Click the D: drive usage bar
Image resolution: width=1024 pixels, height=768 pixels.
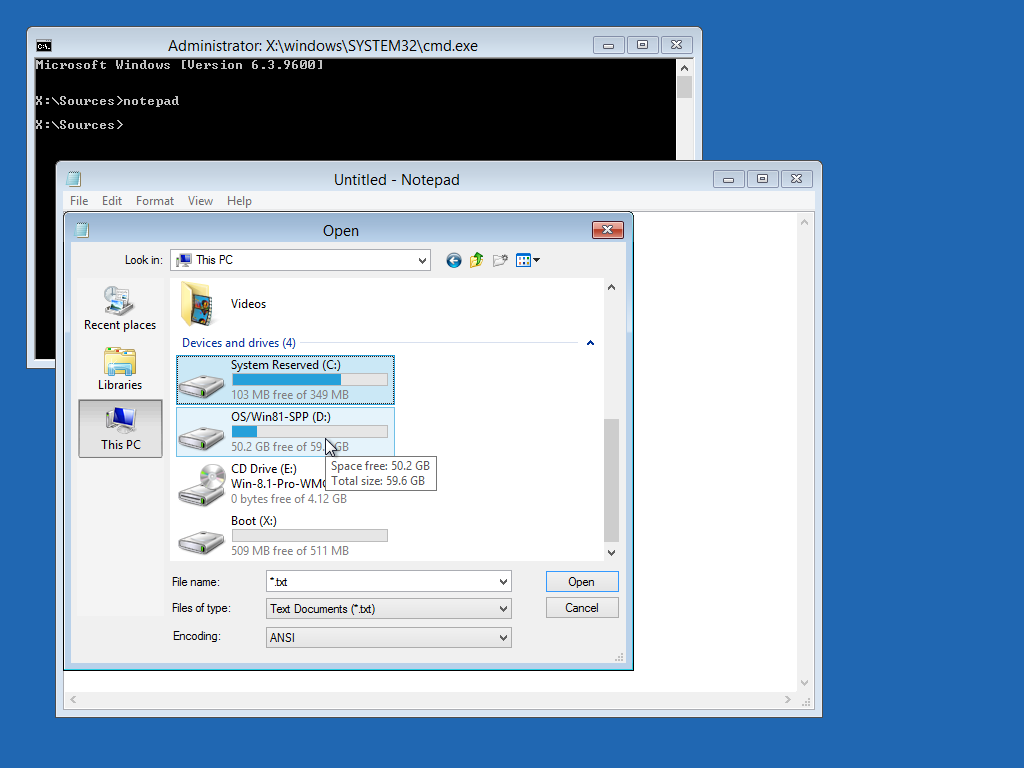click(310, 432)
